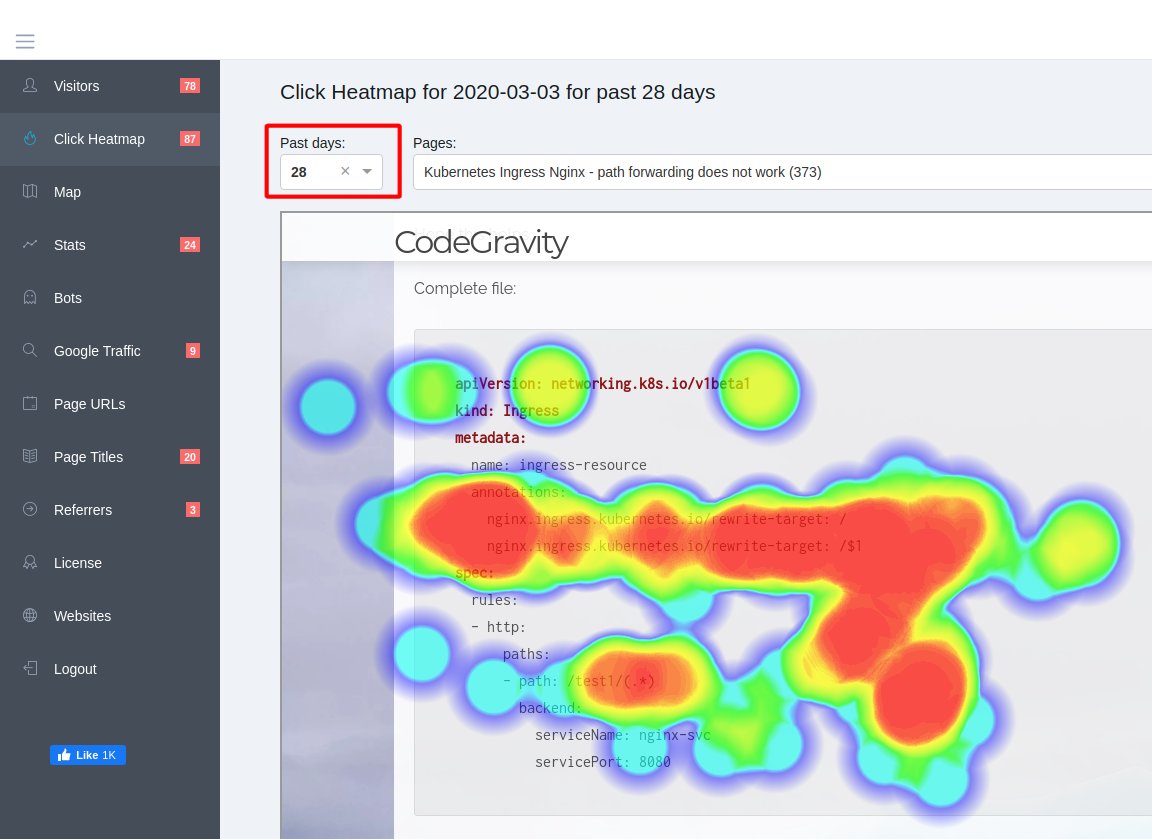Click the '- http:' code line
Screen dimensions: 1152x839
498,627
